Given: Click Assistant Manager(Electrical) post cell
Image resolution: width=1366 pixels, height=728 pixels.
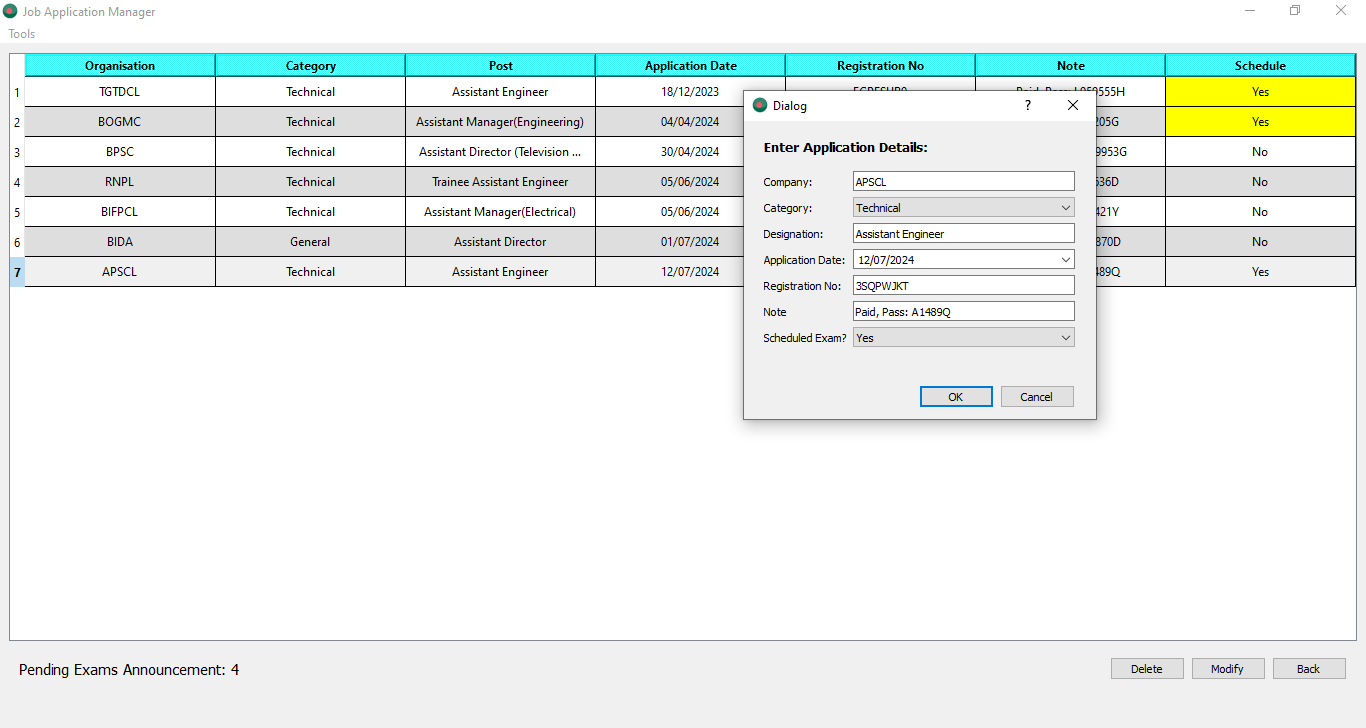Looking at the screenshot, I should [500, 212].
